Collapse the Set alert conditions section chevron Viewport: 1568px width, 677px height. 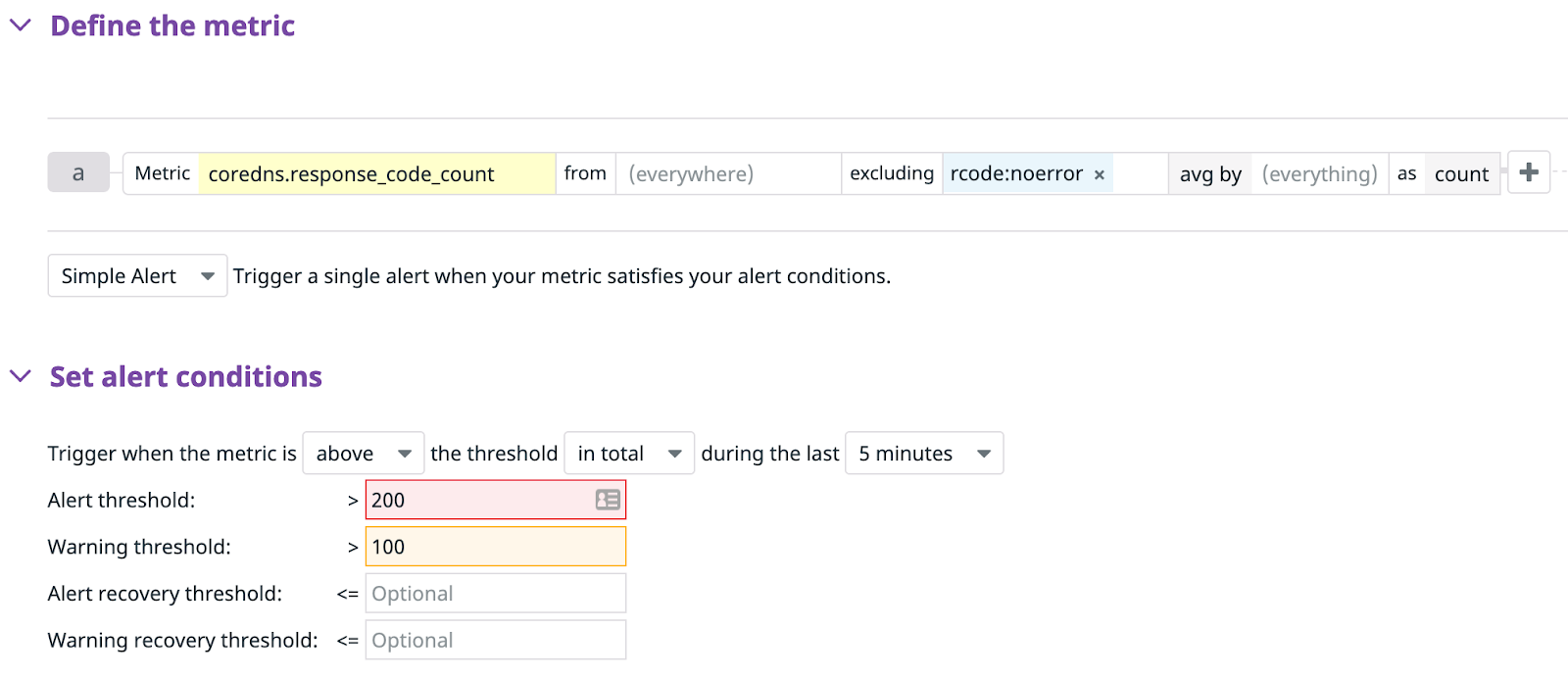(x=21, y=376)
